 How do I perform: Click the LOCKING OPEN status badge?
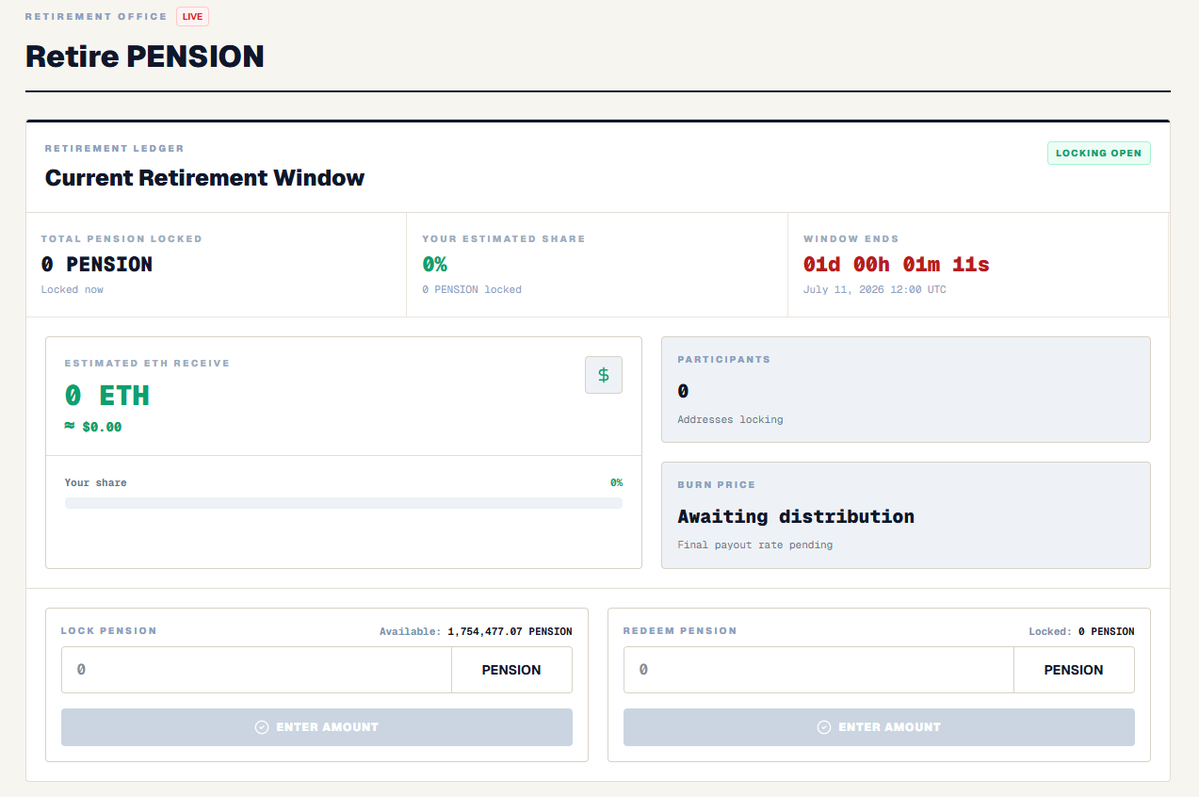click(x=1099, y=153)
